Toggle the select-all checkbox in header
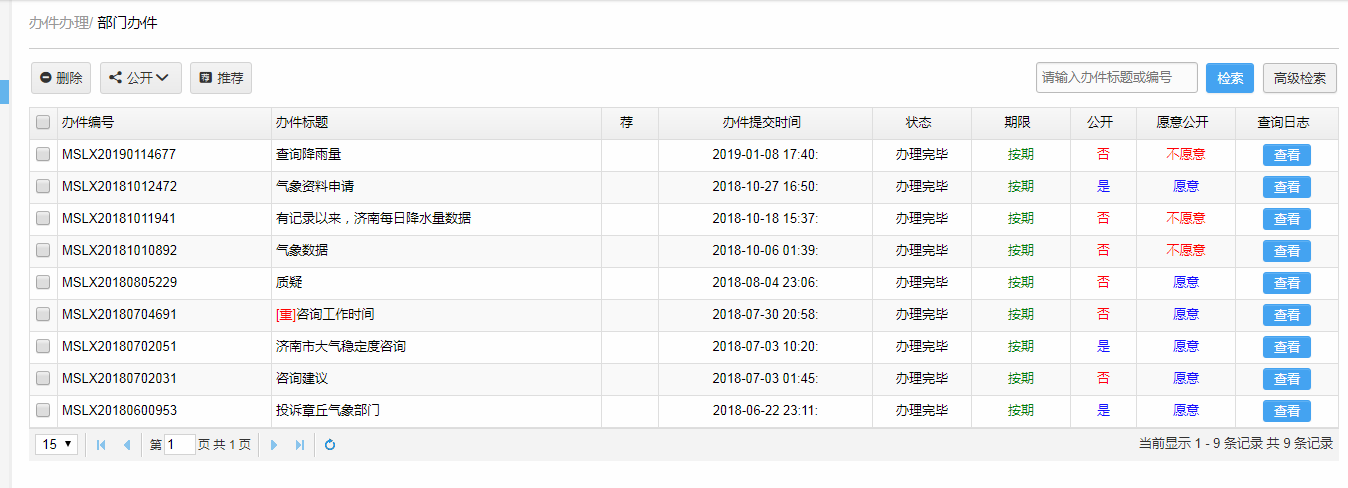 pos(43,123)
